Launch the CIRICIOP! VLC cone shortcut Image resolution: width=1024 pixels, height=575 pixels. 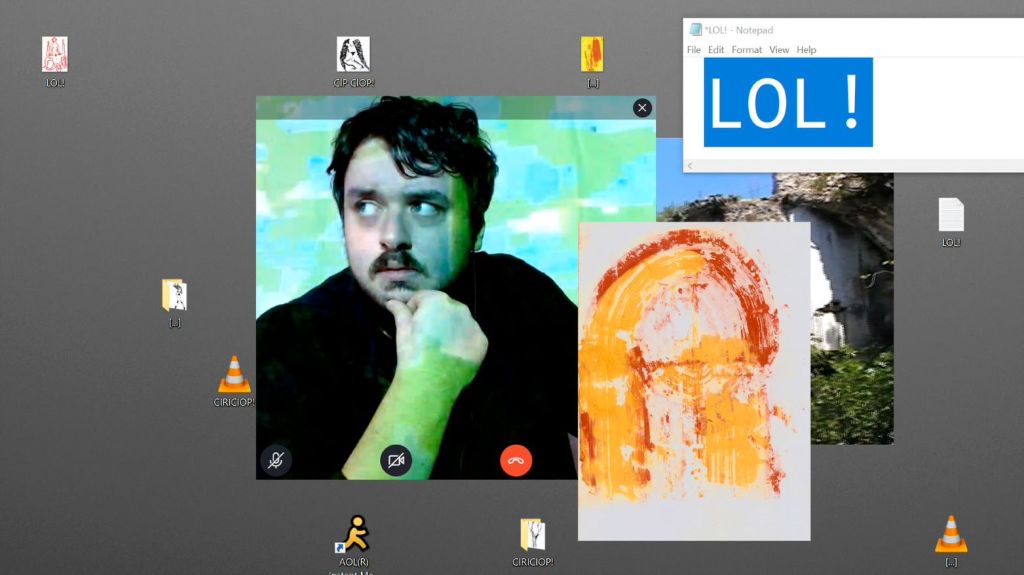click(234, 376)
